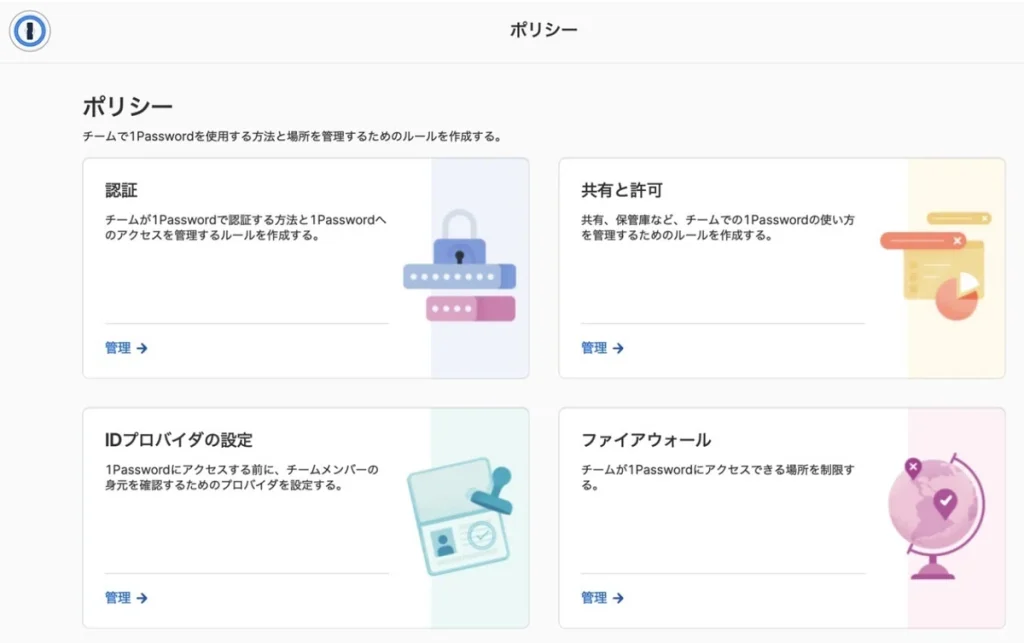The height and width of the screenshot is (643, 1024).
Task: Click the description text in the ファイアウォール card
Action: click(x=717, y=477)
